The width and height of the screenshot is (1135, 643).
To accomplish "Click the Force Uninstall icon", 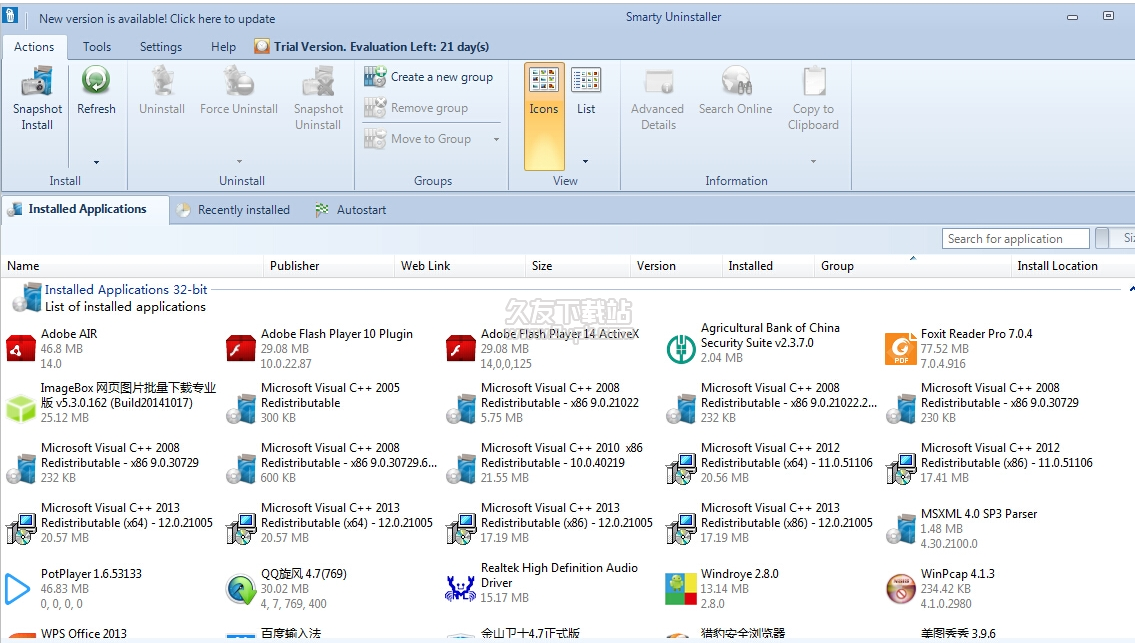I will pos(239,81).
